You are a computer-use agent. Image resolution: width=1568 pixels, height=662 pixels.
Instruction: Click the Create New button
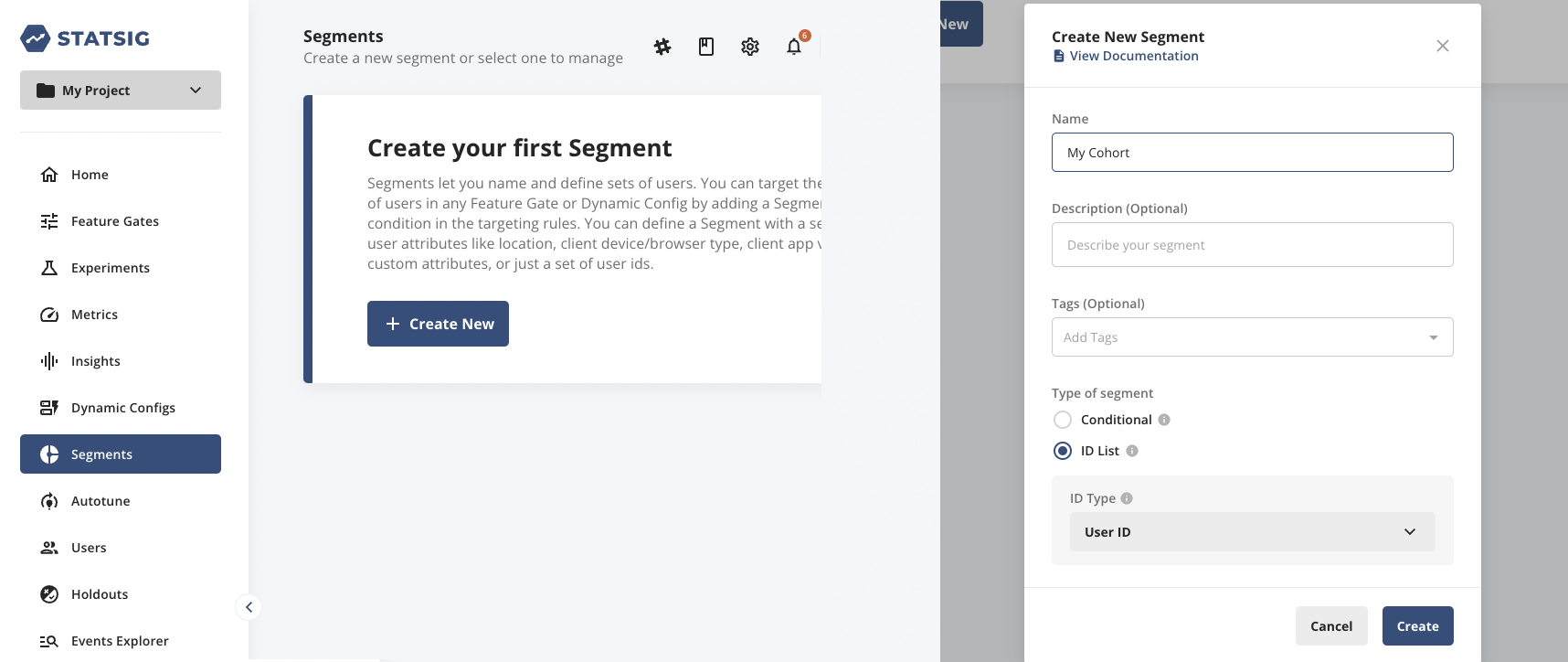(438, 324)
